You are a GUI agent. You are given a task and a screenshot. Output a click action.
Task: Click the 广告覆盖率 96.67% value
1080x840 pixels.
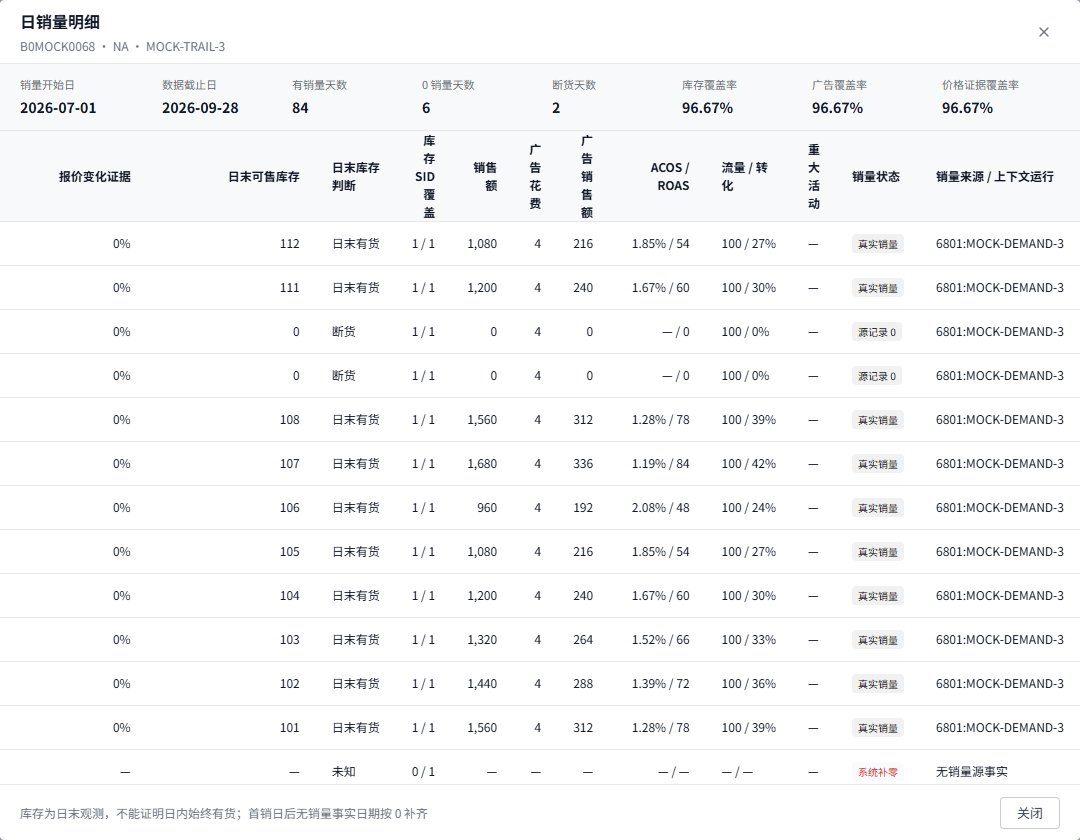pyautogui.click(x=837, y=108)
